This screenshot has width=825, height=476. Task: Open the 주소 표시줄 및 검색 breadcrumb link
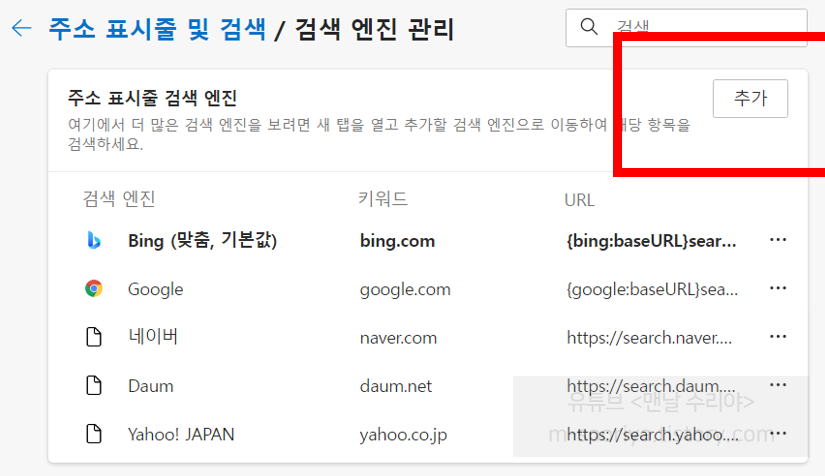(157, 29)
